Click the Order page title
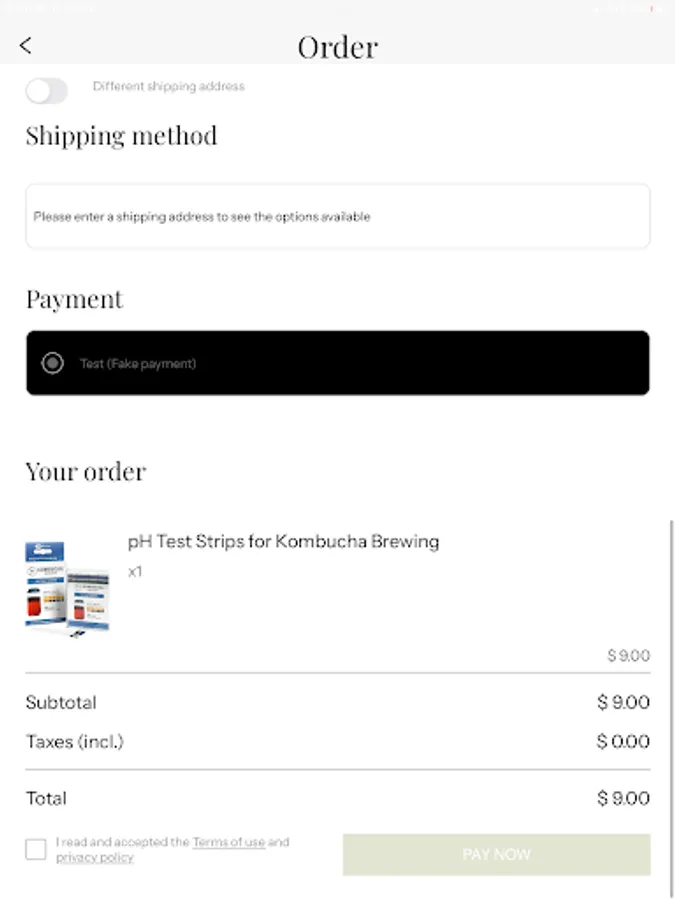 pyautogui.click(x=337, y=47)
